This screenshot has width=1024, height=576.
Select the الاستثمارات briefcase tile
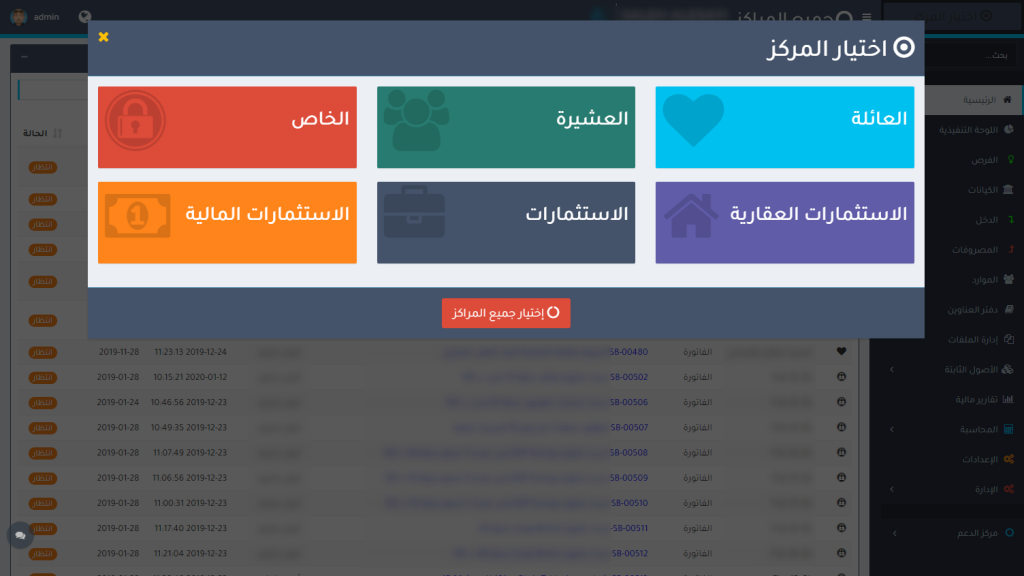pos(505,222)
